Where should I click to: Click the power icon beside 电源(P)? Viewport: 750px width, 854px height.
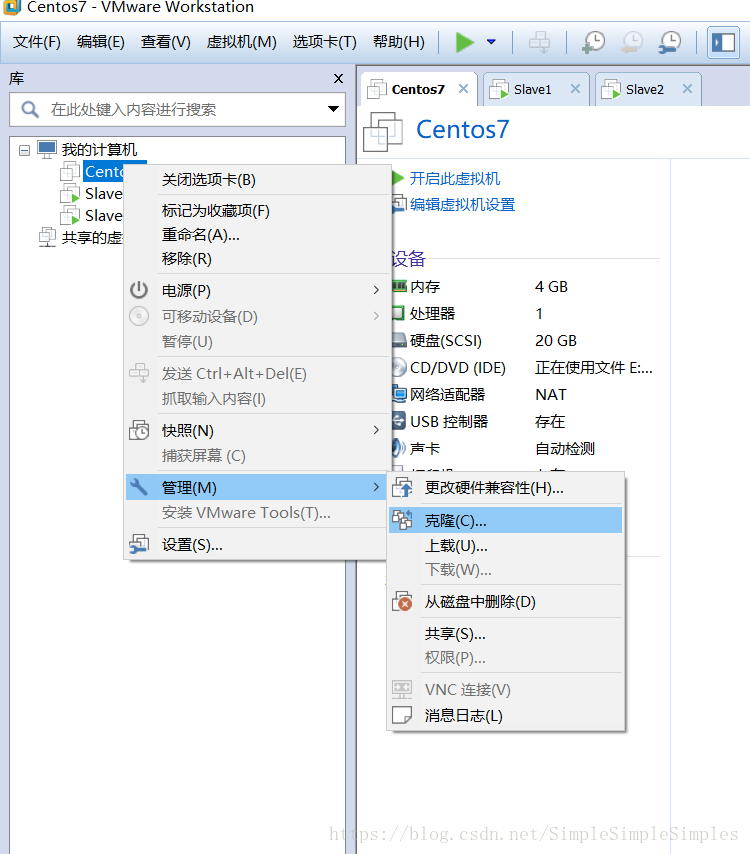pyautogui.click(x=139, y=290)
